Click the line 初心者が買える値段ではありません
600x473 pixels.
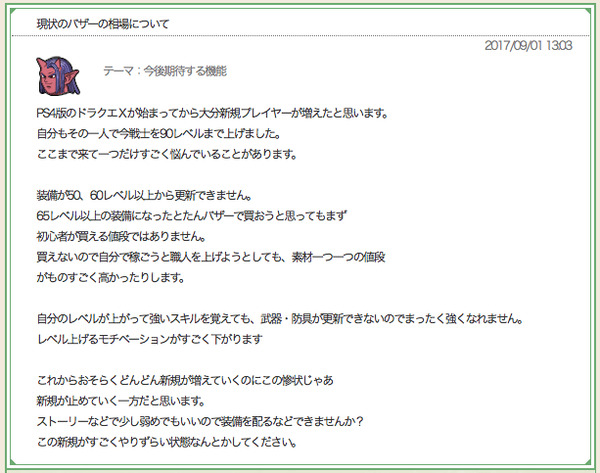(x=121, y=236)
